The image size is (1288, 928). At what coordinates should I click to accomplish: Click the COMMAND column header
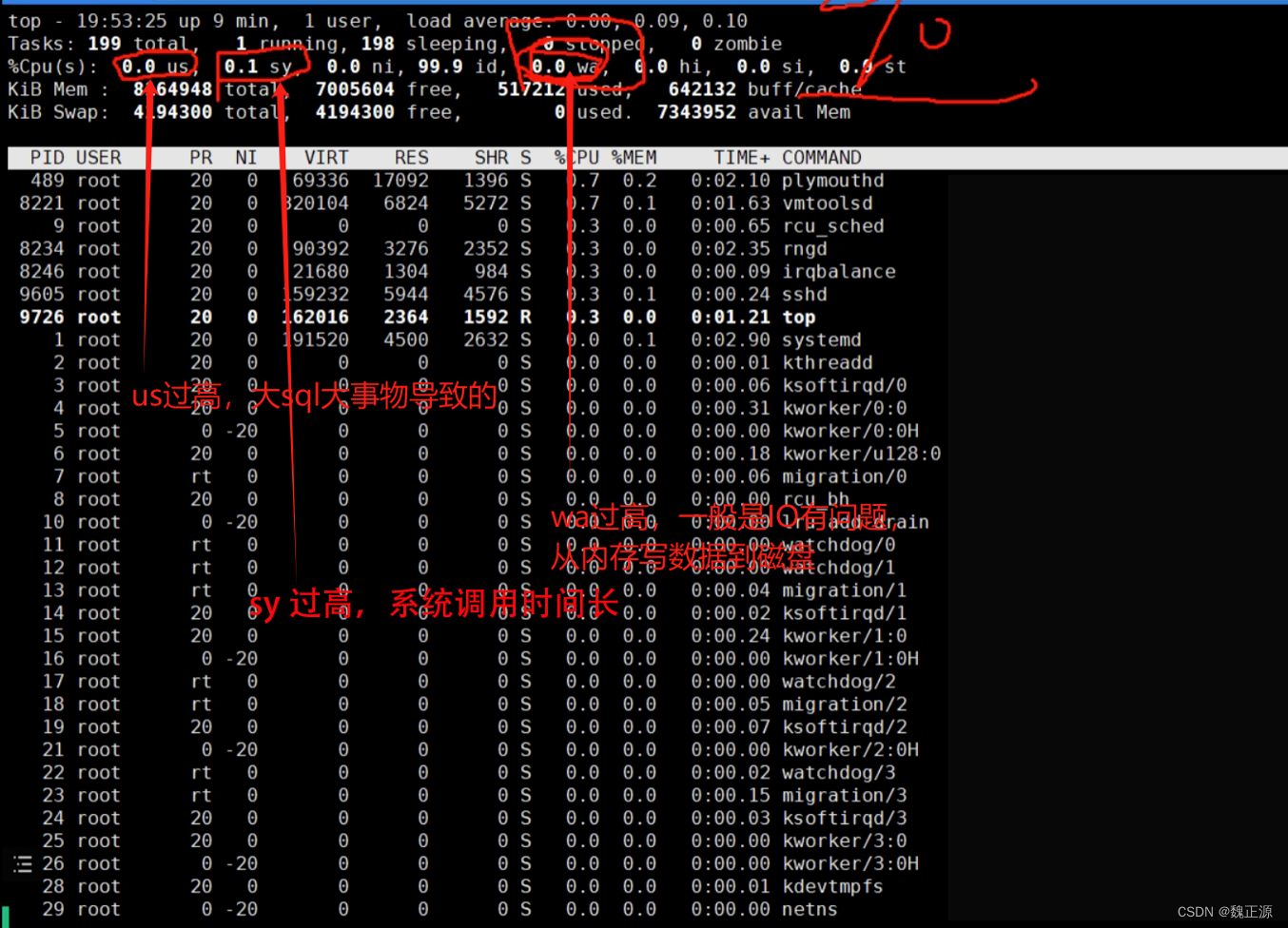pos(822,158)
